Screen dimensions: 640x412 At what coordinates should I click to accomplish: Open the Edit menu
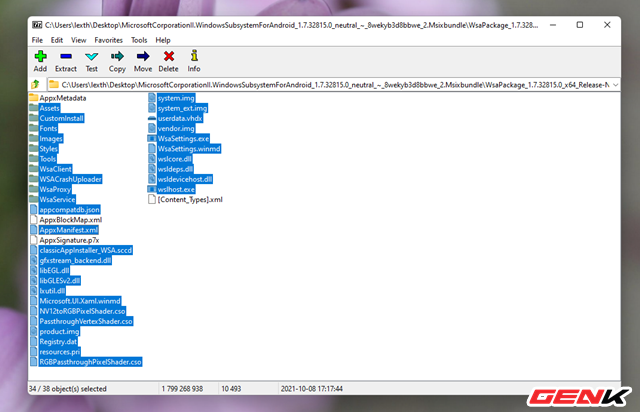pos(57,40)
